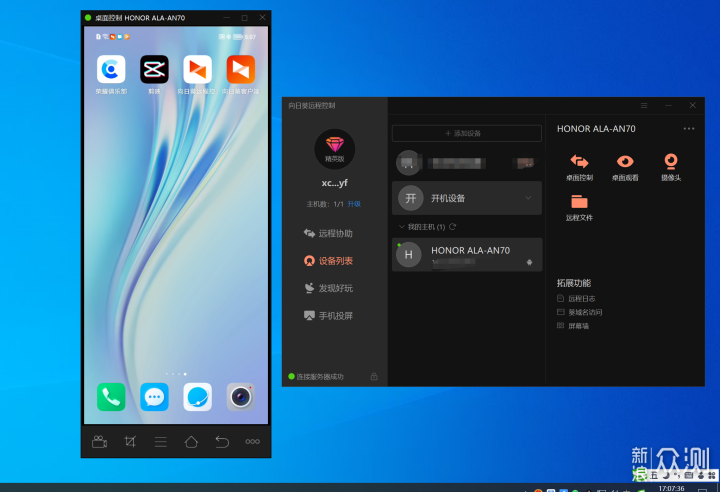Tap the phone menu (three lines) button in the toolbar
Viewport: 720px width, 492px height.
pyautogui.click(x=161, y=442)
